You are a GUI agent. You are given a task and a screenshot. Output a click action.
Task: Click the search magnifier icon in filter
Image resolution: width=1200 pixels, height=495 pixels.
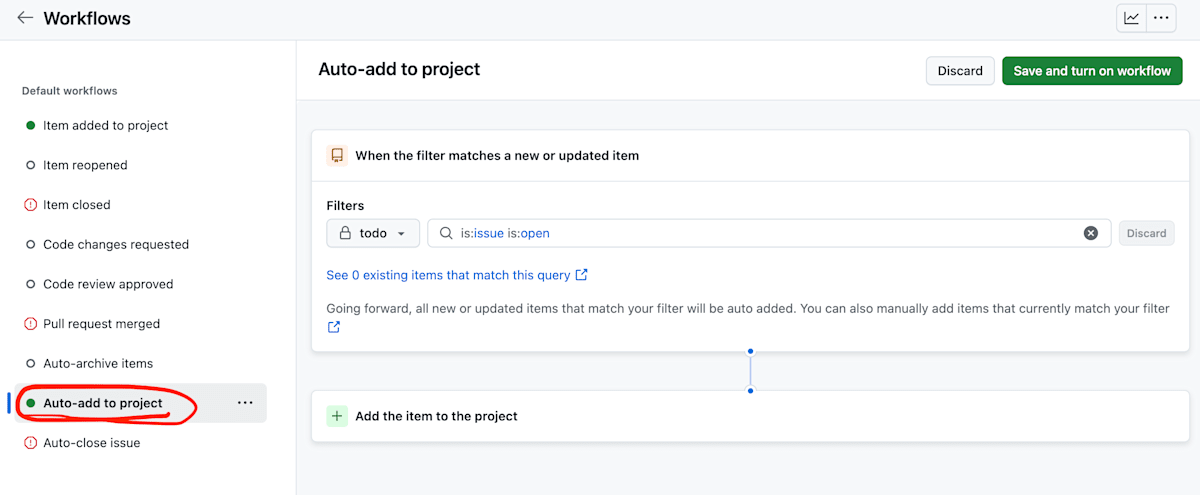coord(446,233)
